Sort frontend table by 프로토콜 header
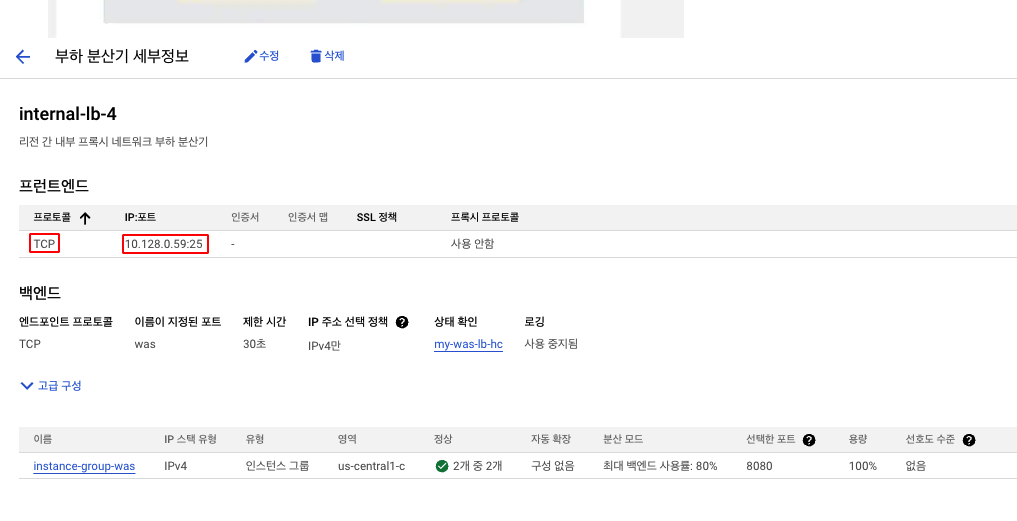Screen dimensions: 1017x521 pos(53,217)
